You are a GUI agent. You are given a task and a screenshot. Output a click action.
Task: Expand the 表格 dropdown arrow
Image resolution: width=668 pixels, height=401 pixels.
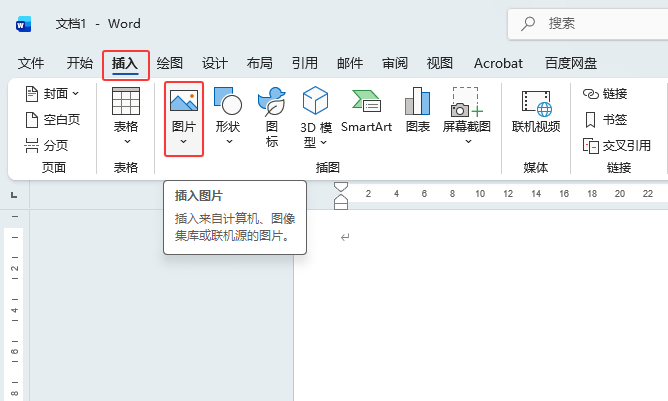click(127, 142)
